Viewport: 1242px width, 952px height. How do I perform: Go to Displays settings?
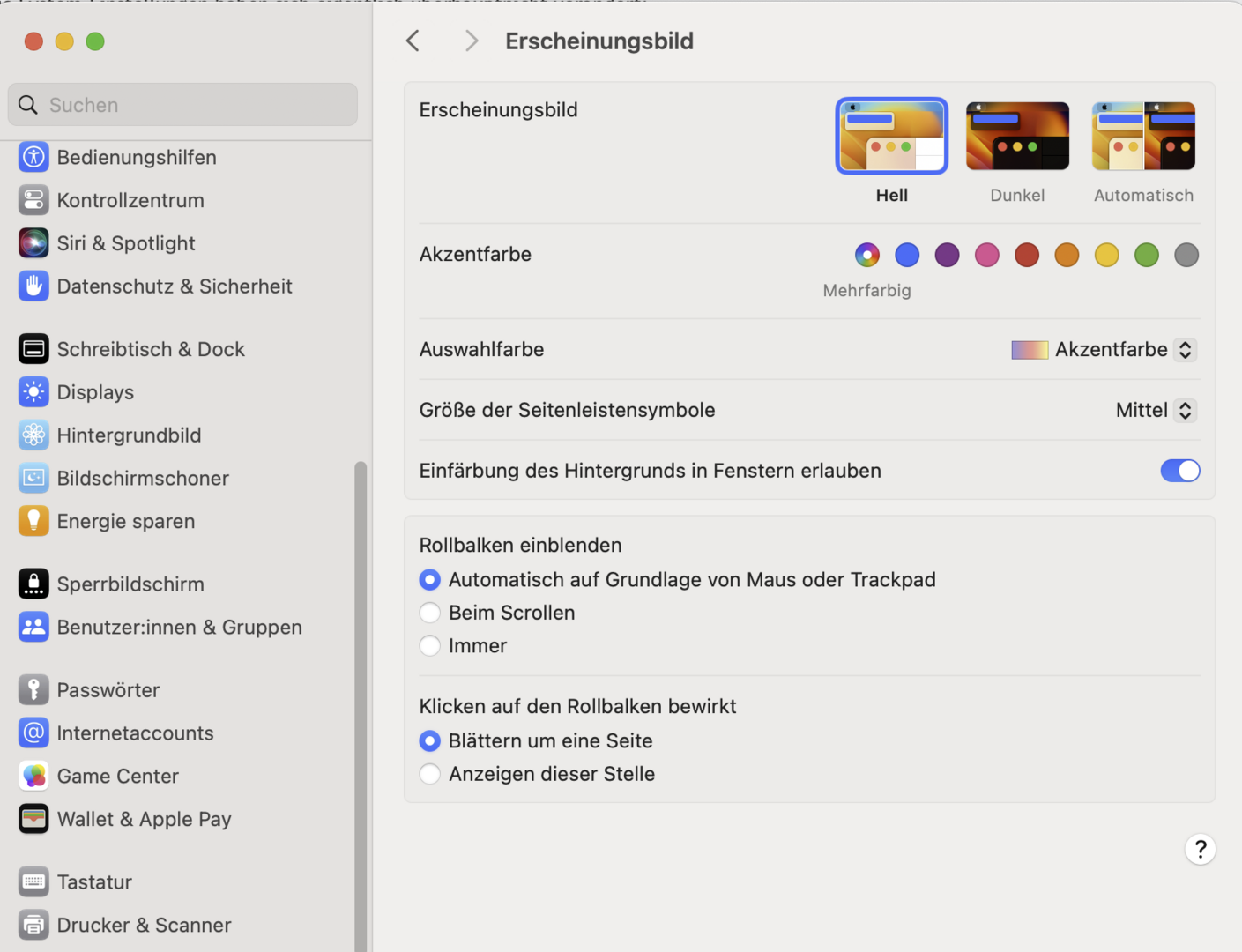click(95, 392)
